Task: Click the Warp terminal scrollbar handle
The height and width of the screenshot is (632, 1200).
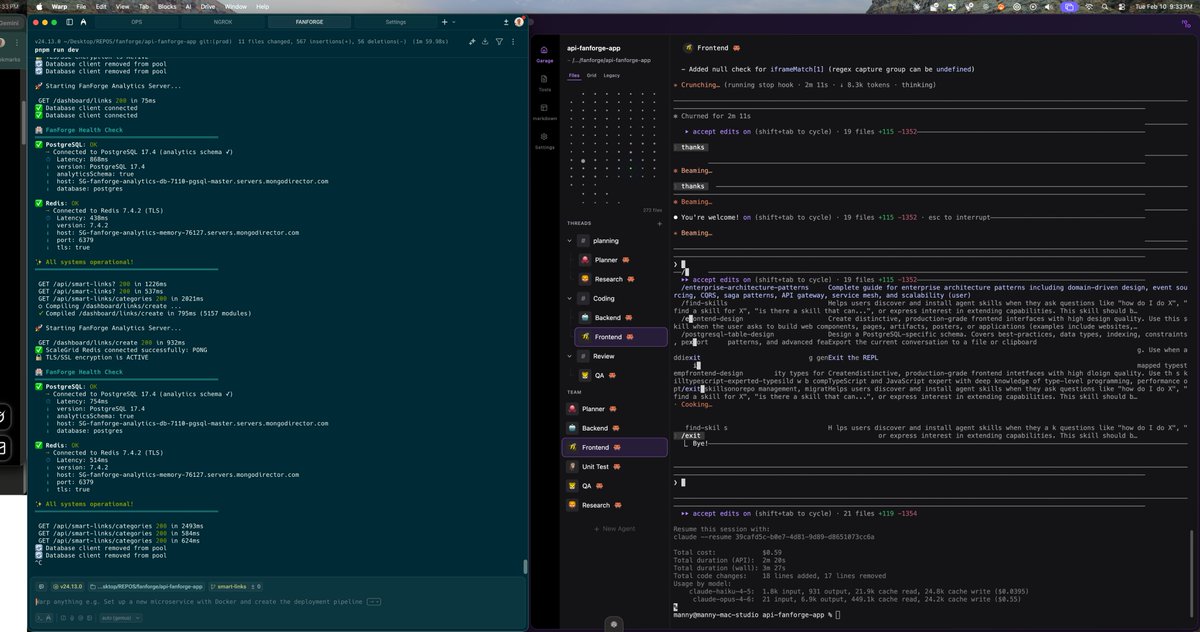Action: 525,567
